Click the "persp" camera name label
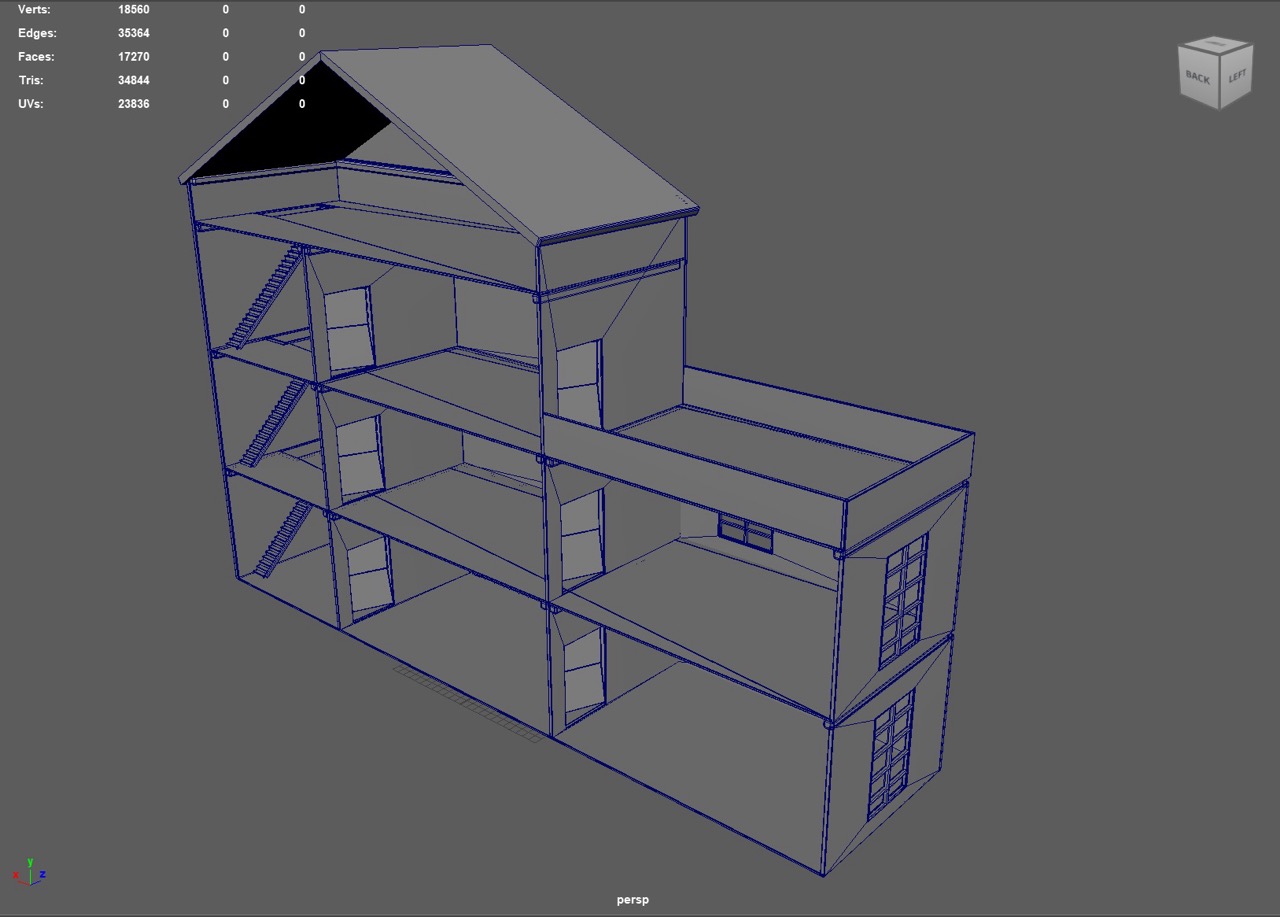This screenshot has width=1280, height=917. (x=633, y=900)
